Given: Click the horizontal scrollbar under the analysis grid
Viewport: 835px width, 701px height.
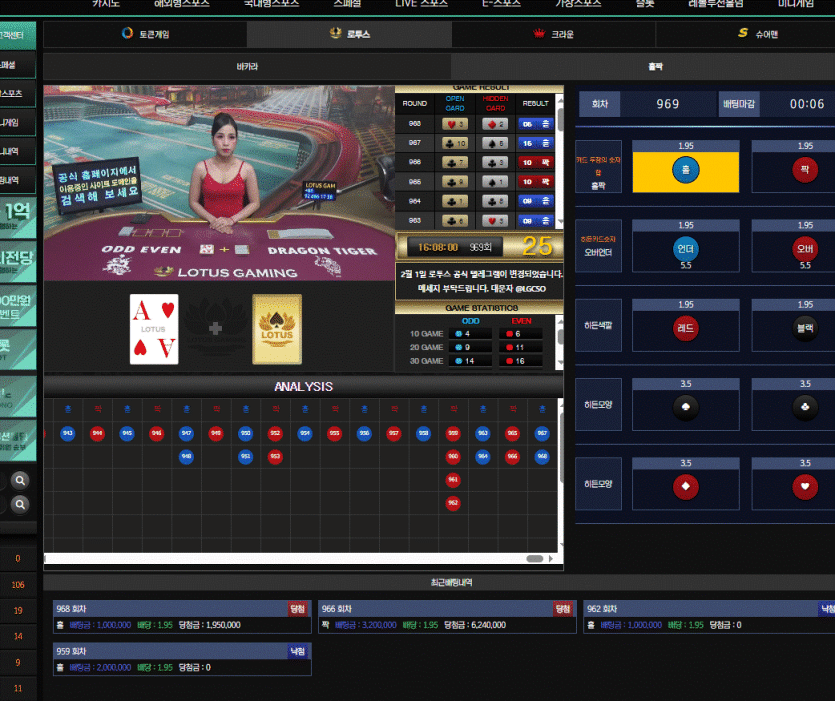Looking at the screenshot, I should coord(535,559).
